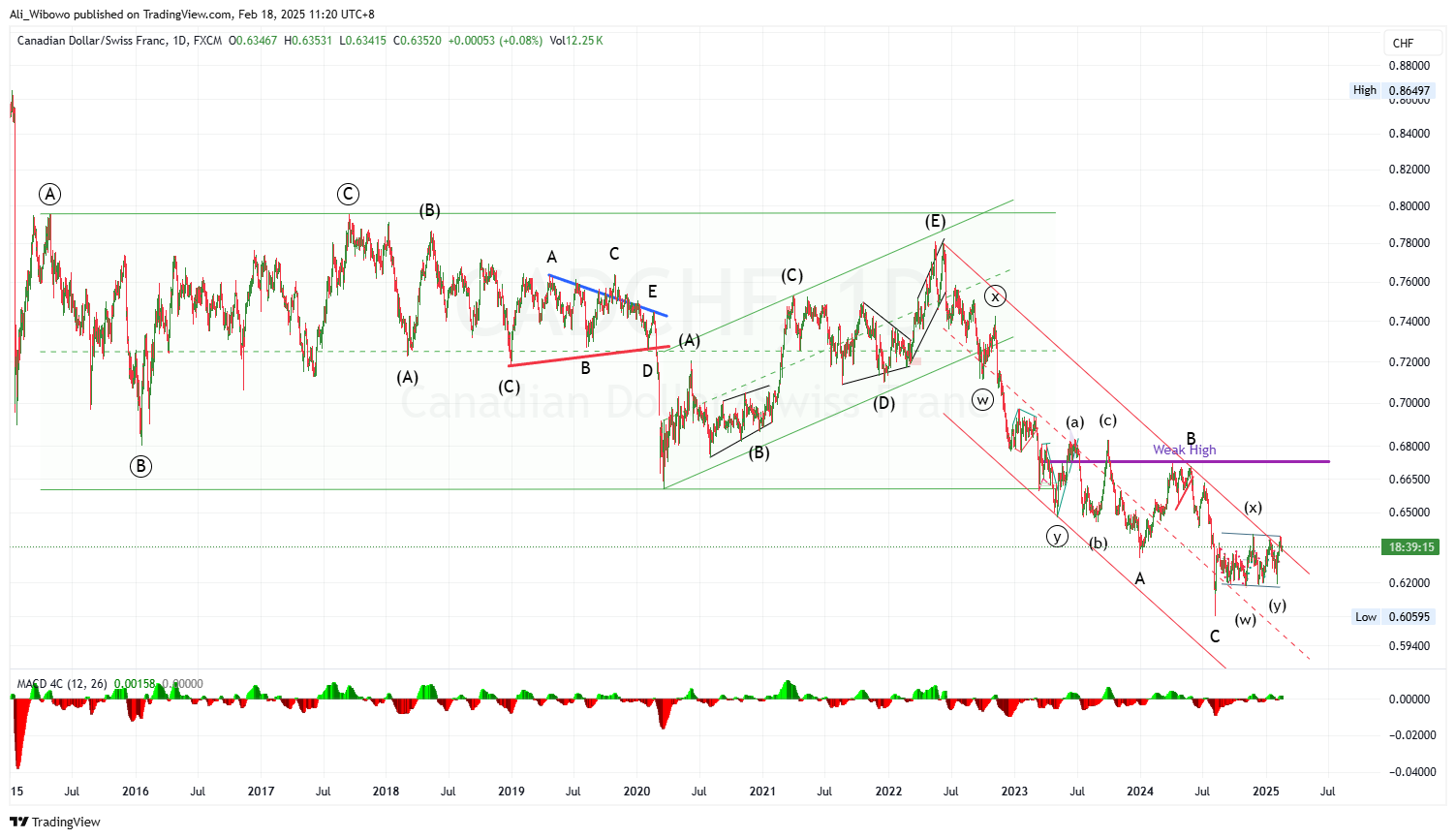Click 2020 on the time axis
Viewport: 1456px width, 839px height.
(x=636, y=792)
